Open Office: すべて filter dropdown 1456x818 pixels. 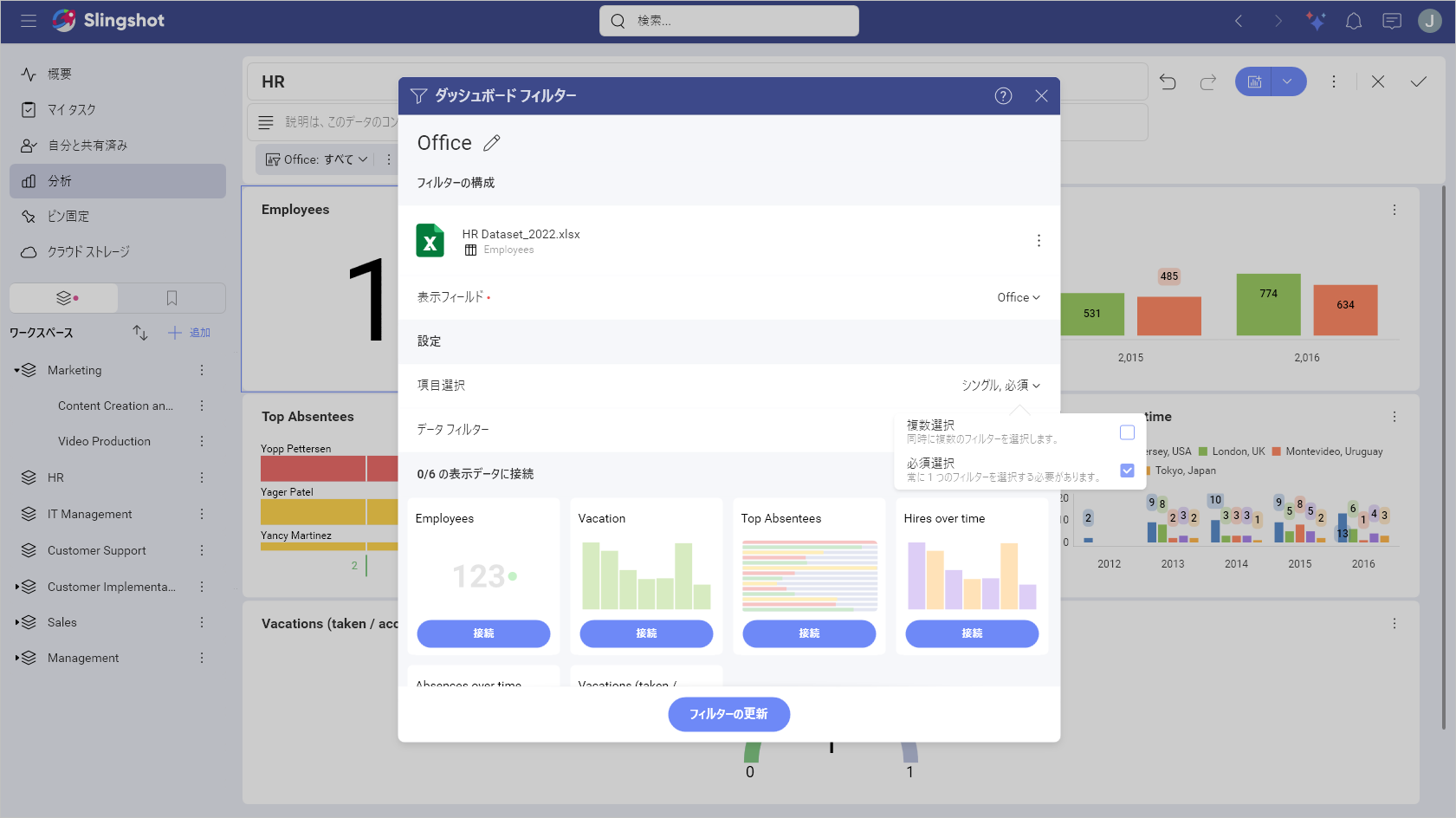(x=316, y=159)
